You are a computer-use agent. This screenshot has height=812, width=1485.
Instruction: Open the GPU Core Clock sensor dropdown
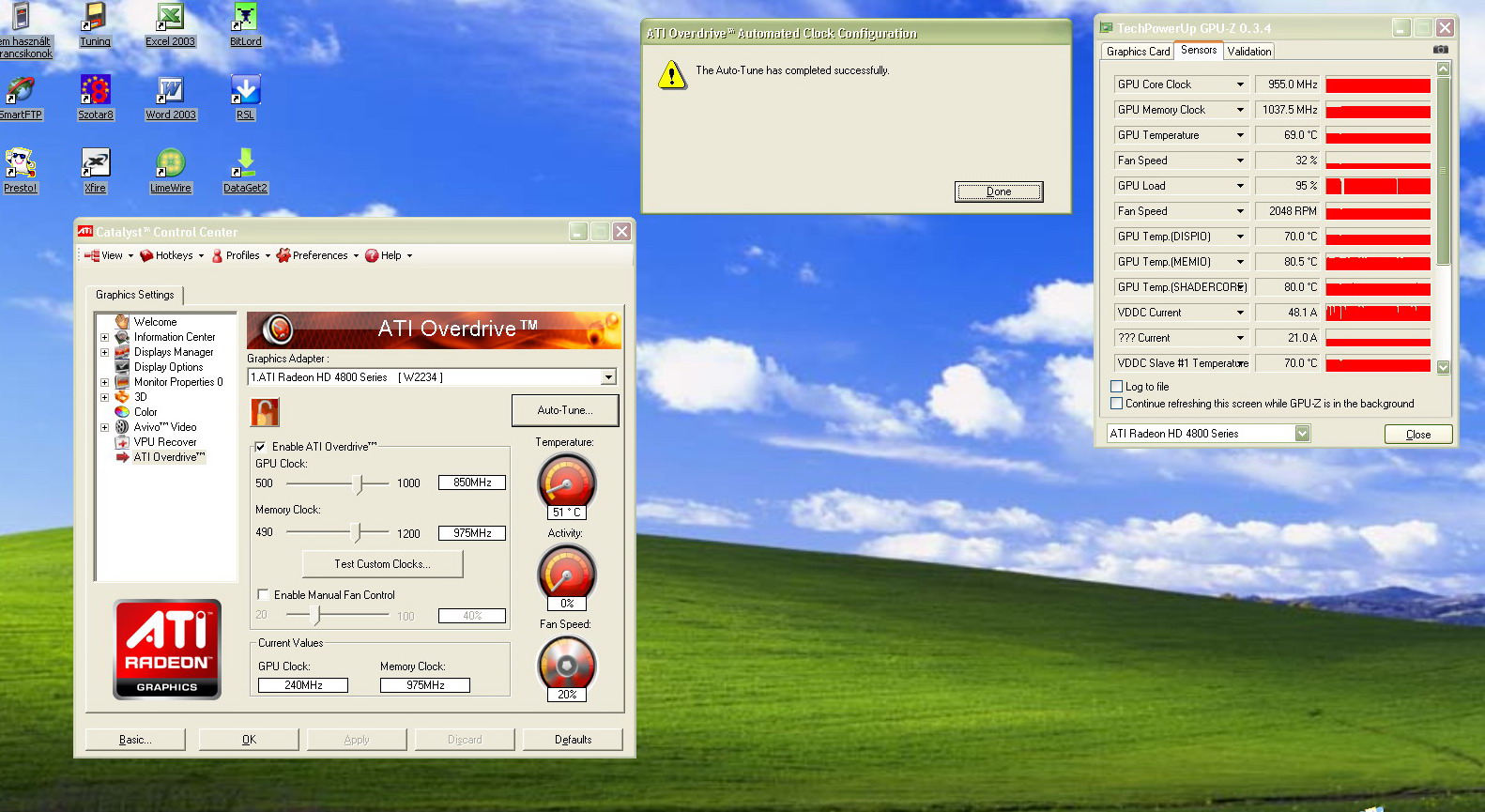pos(1240,84)
